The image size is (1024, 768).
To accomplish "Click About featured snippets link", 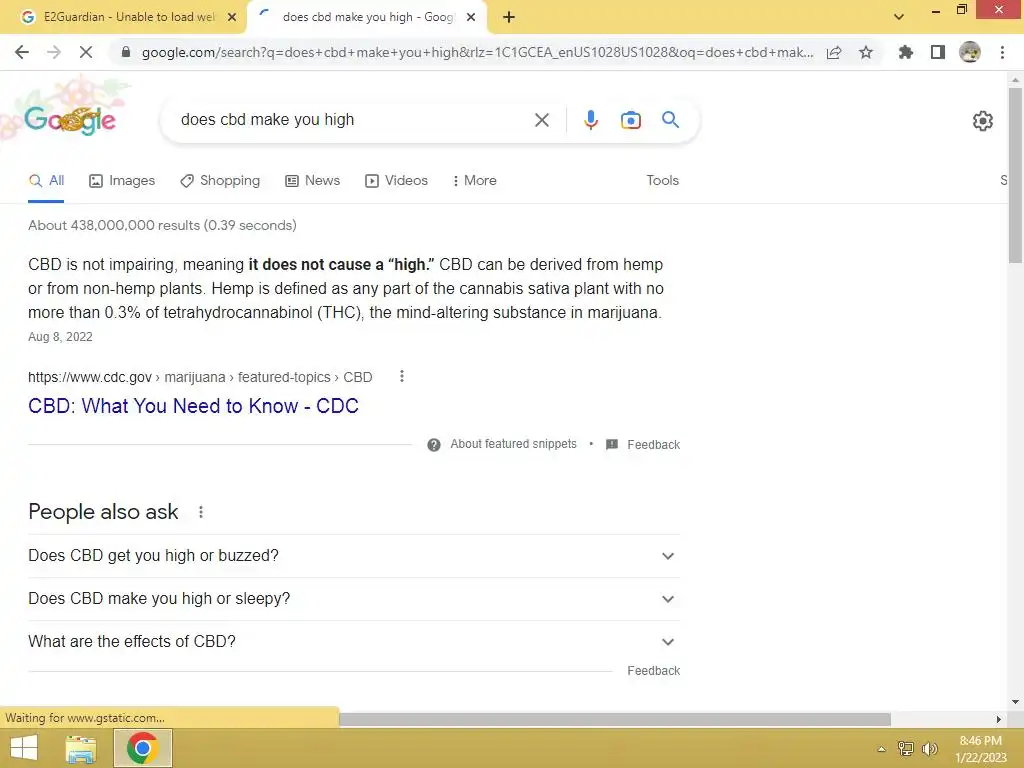I will (513, 444).
